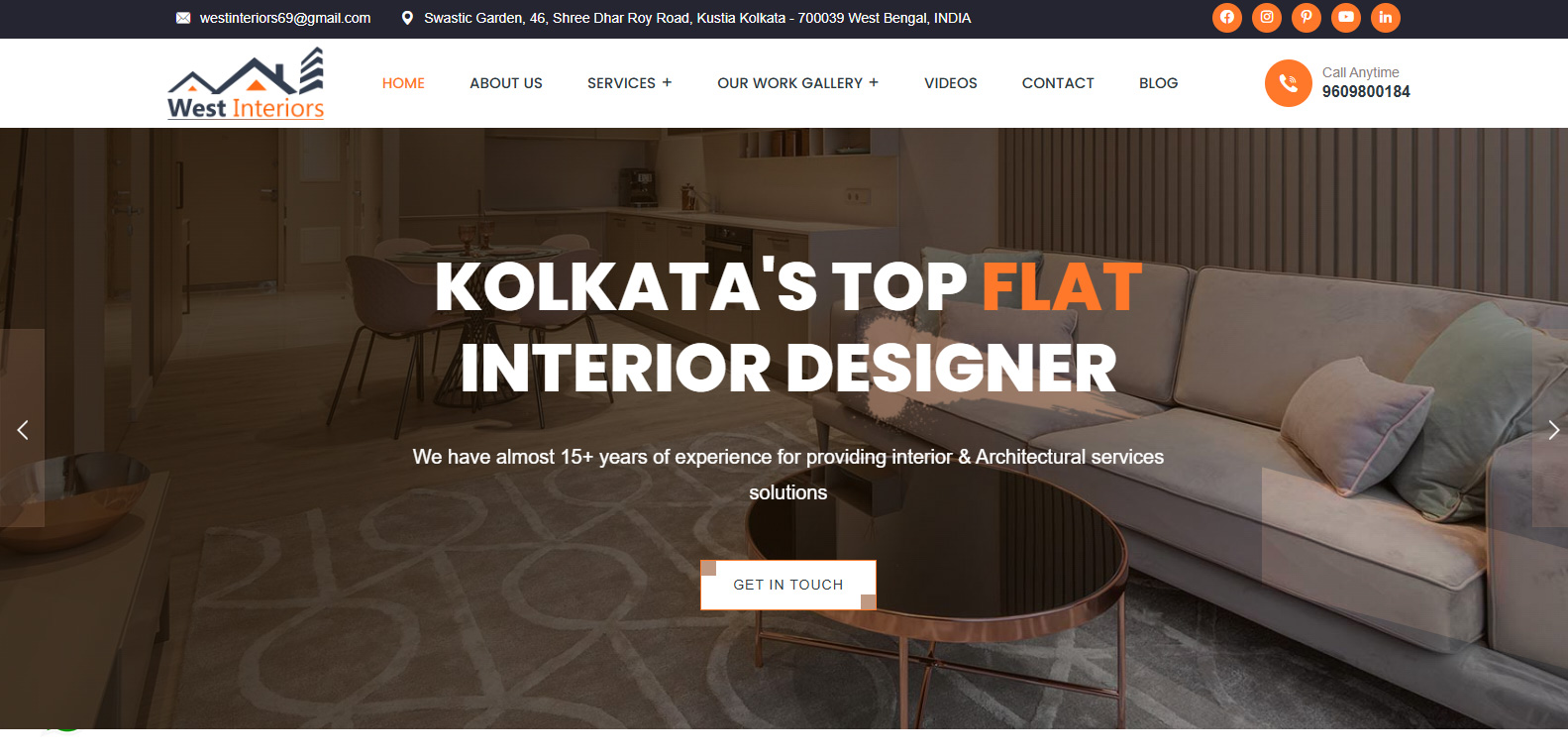1568x755 pixels.
Task: Open the Facebook social icon
Action: click(1226, 18)
